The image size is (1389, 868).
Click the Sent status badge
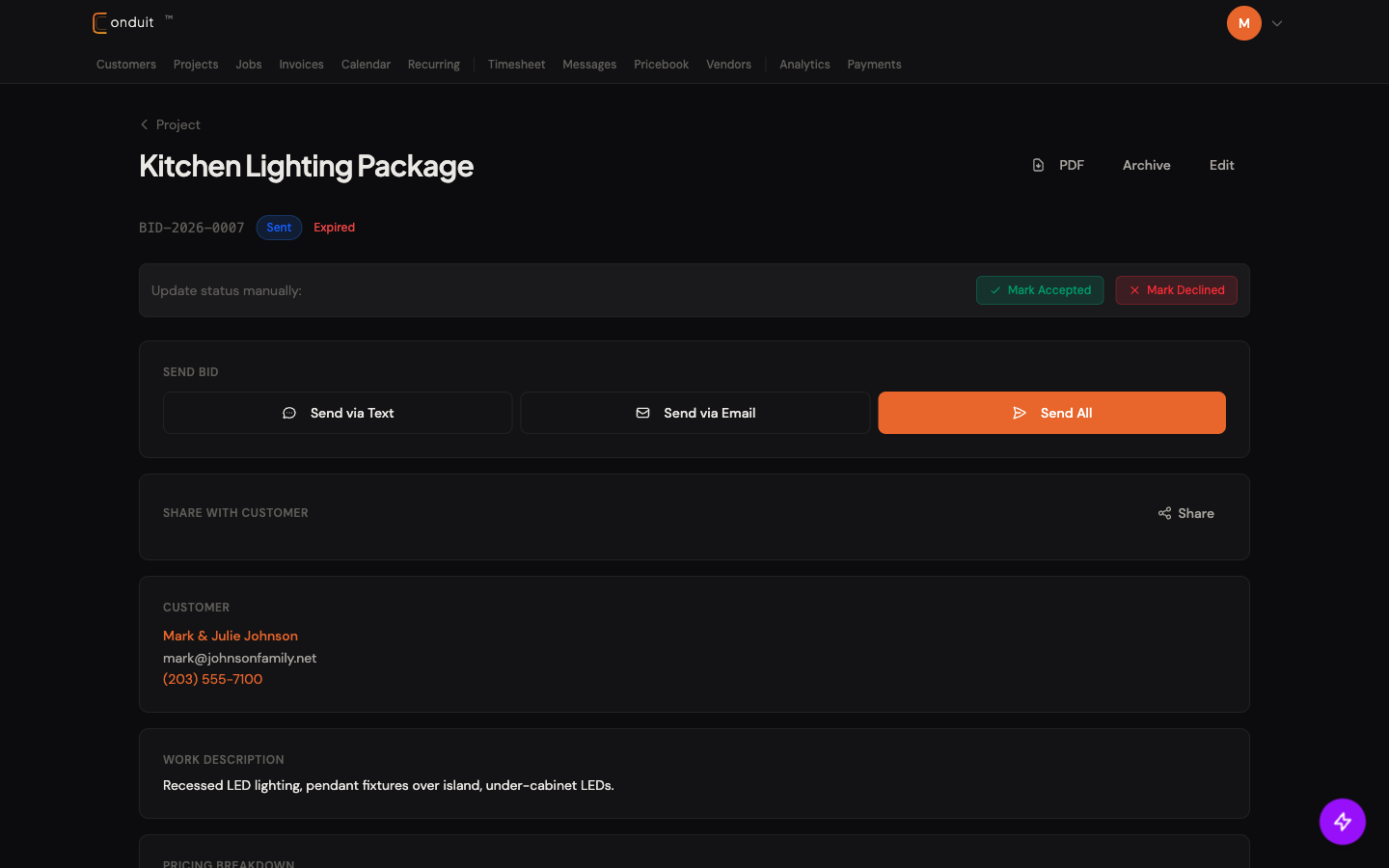[279, 228]
